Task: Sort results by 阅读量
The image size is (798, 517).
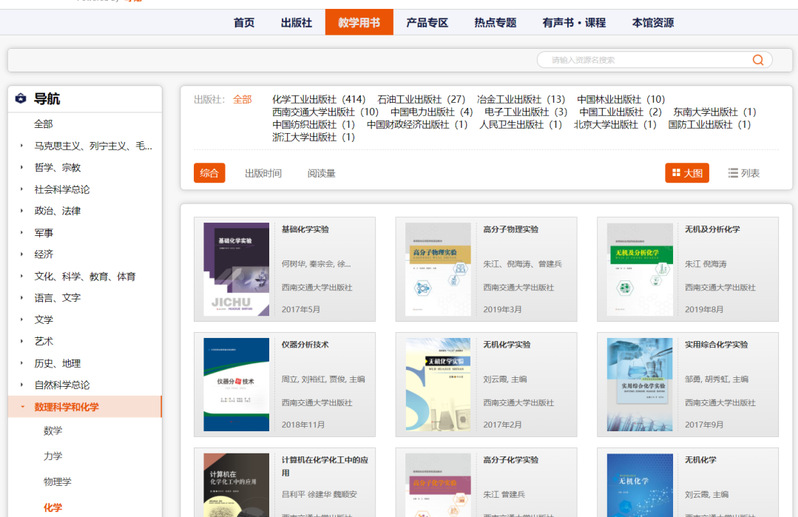Action: pyautogui.click(x=321, y=173)
